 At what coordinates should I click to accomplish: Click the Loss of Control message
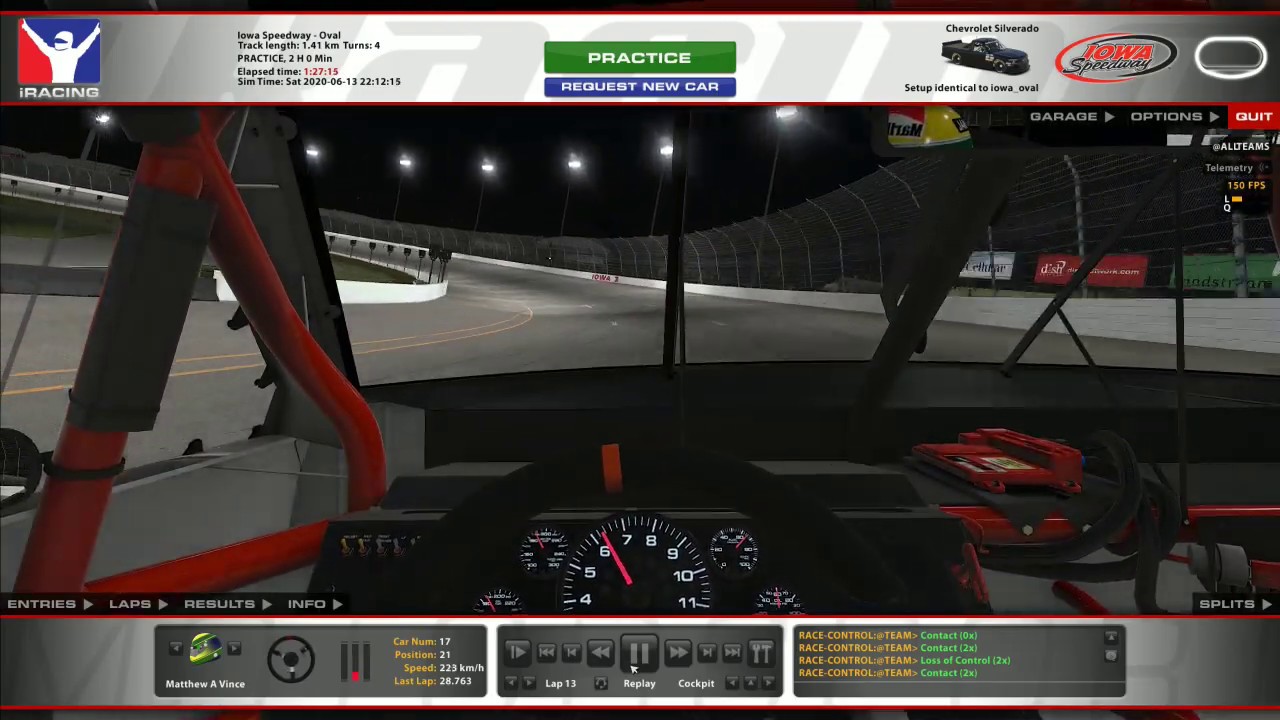tap(965, 660)
